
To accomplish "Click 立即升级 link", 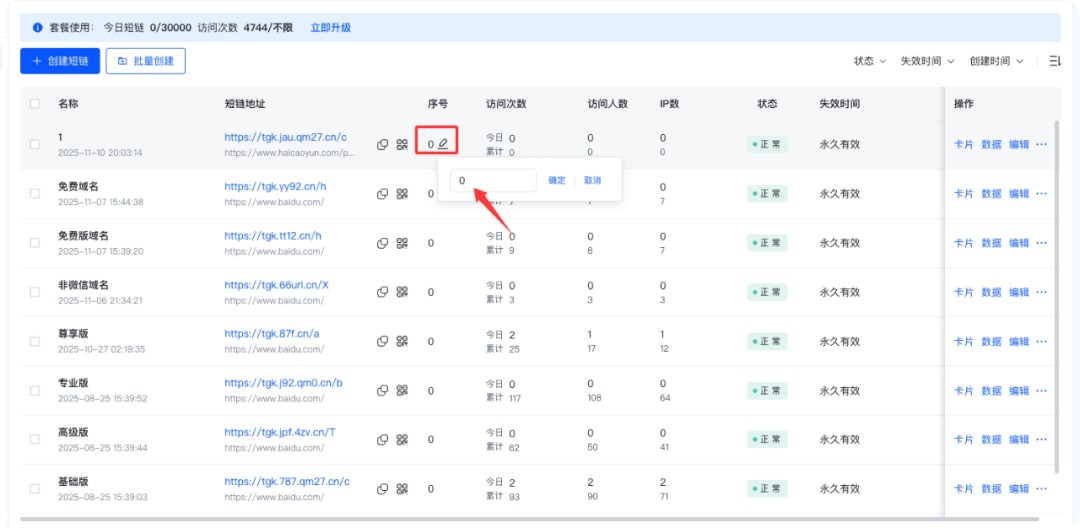I will [x=331, y=28].
